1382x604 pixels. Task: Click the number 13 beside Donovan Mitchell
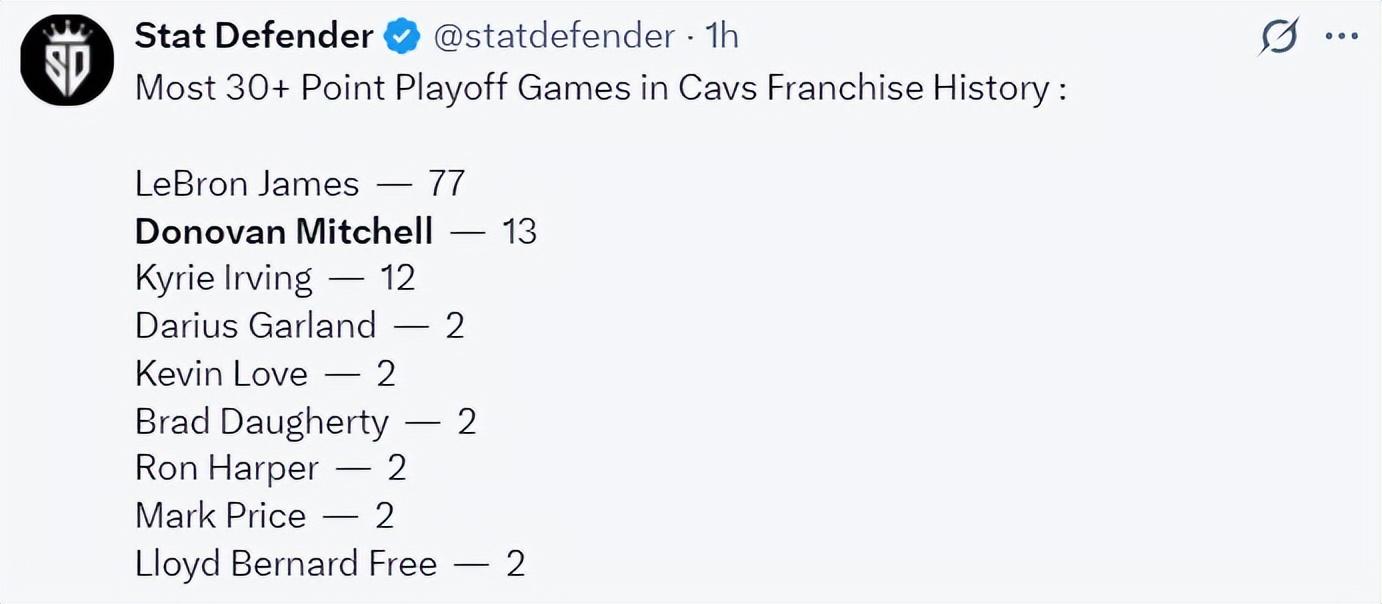tap(520, 232)
